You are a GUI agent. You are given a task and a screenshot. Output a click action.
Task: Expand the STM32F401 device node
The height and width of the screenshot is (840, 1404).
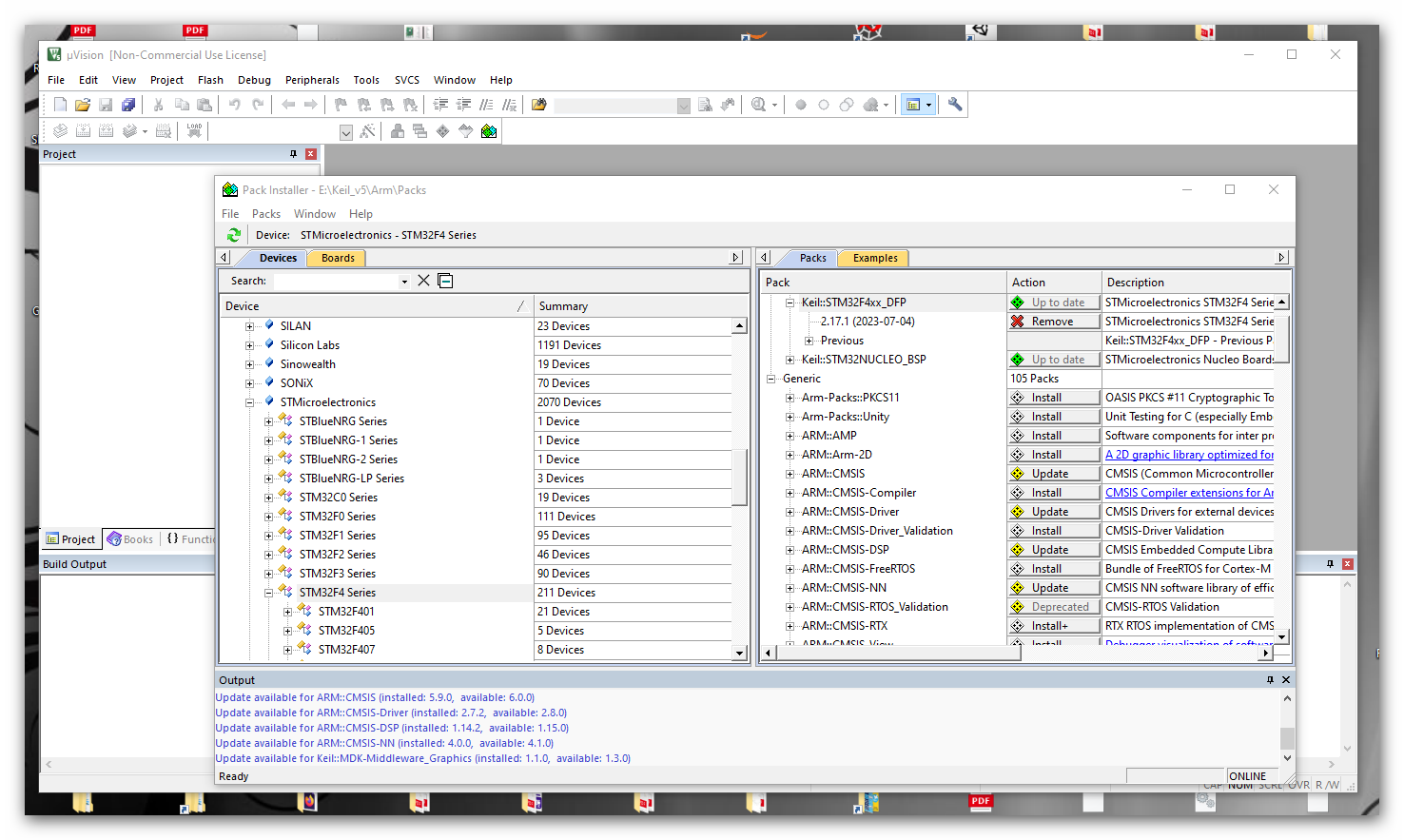(x=288, y=612)
